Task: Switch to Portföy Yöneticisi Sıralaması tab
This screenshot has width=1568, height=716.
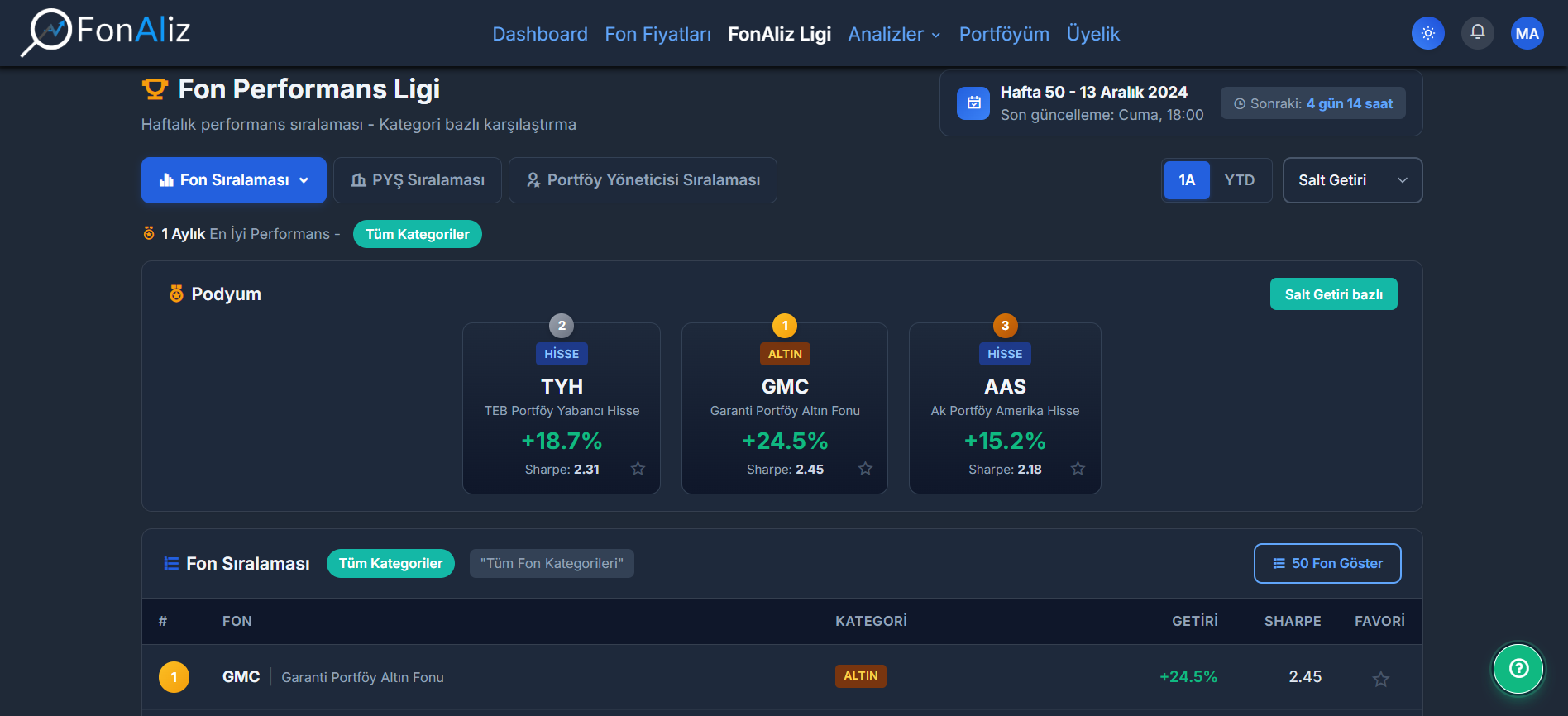Action: 643,180
